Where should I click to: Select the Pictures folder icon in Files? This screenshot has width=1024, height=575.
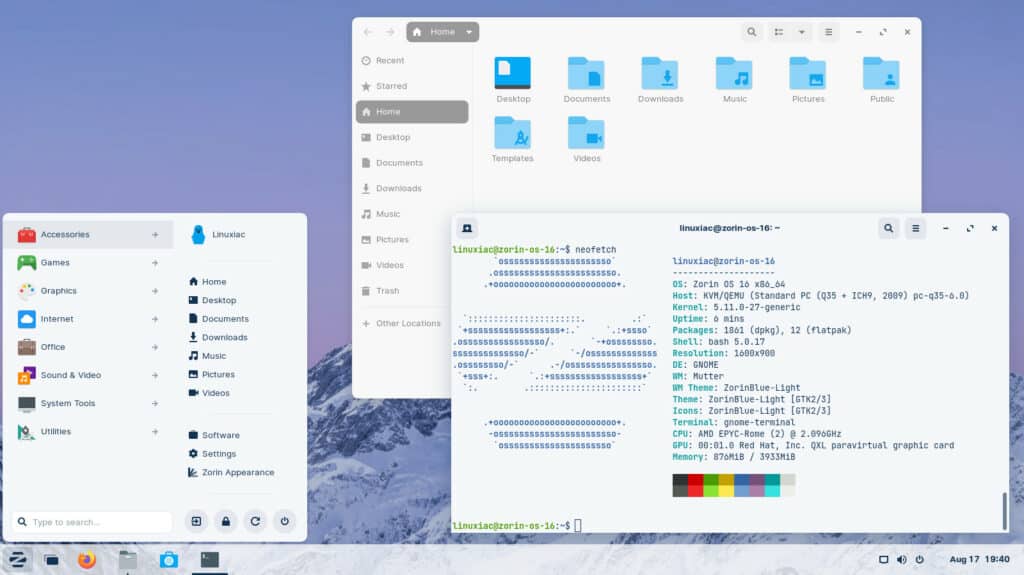coord(808,73)
